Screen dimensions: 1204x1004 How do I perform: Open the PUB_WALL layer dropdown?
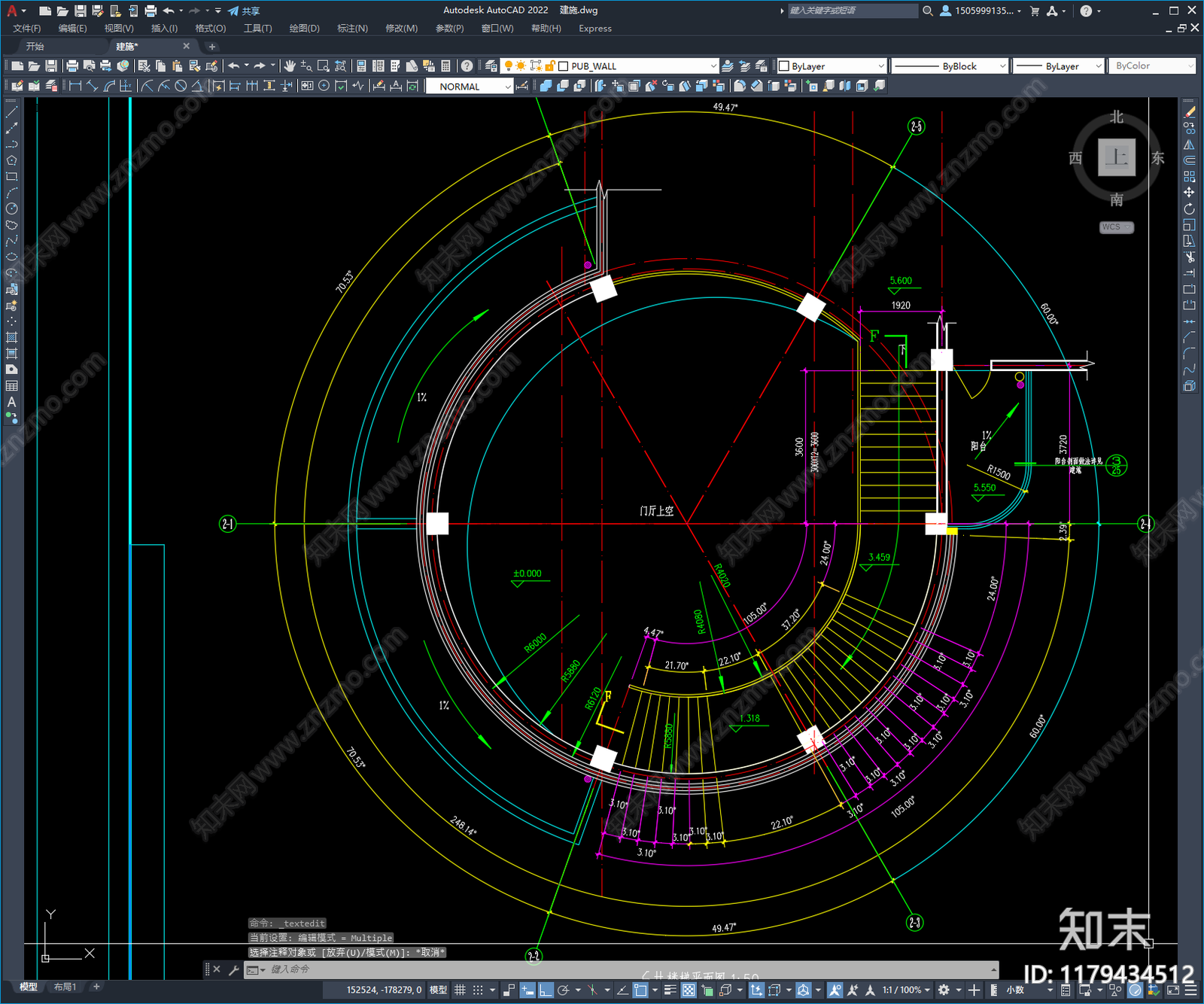click(713, 66)
